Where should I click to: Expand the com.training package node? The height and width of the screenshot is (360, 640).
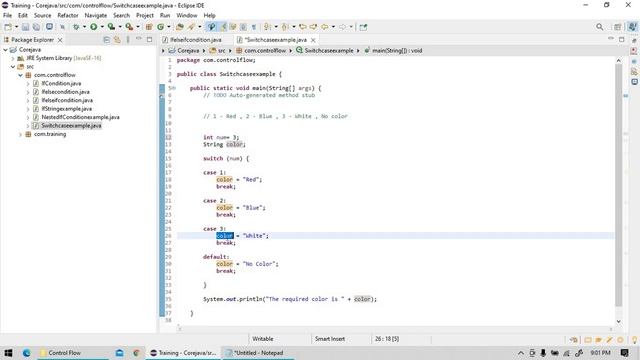[20, 134]
